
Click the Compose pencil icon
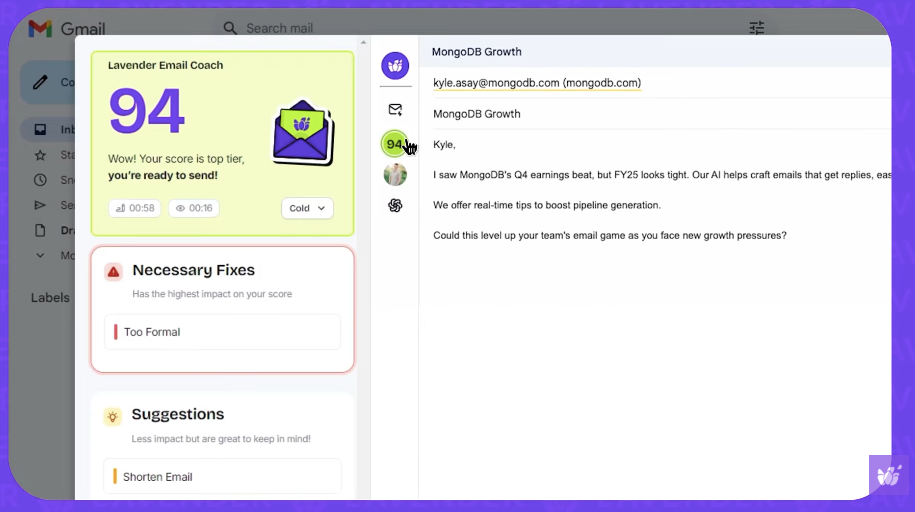(40, 82)
